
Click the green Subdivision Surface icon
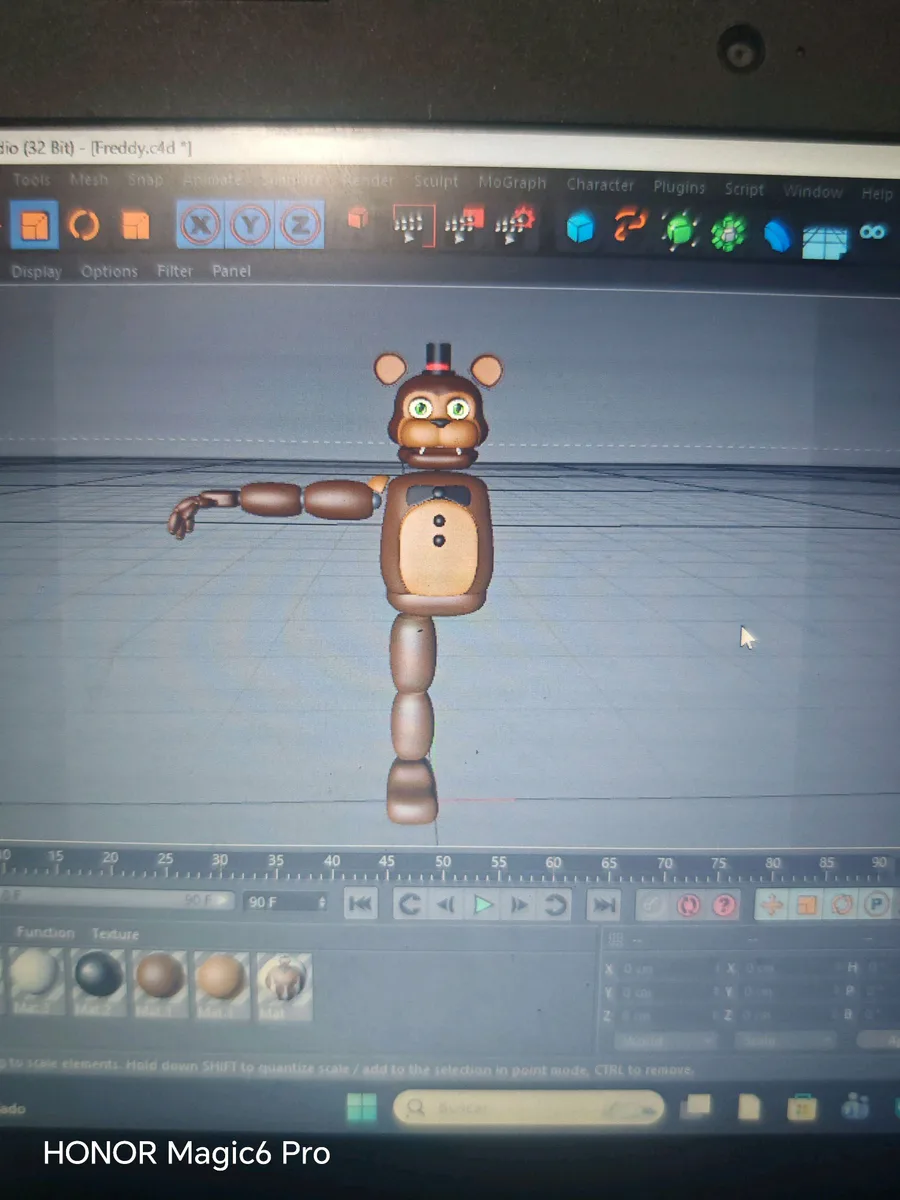pos(681,229)
